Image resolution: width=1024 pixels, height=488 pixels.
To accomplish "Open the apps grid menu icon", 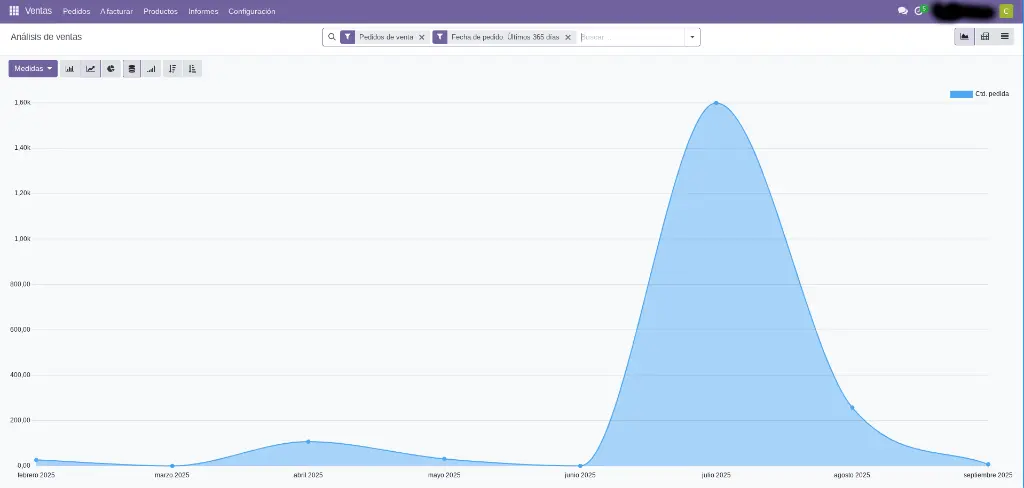I will [14, 11].
